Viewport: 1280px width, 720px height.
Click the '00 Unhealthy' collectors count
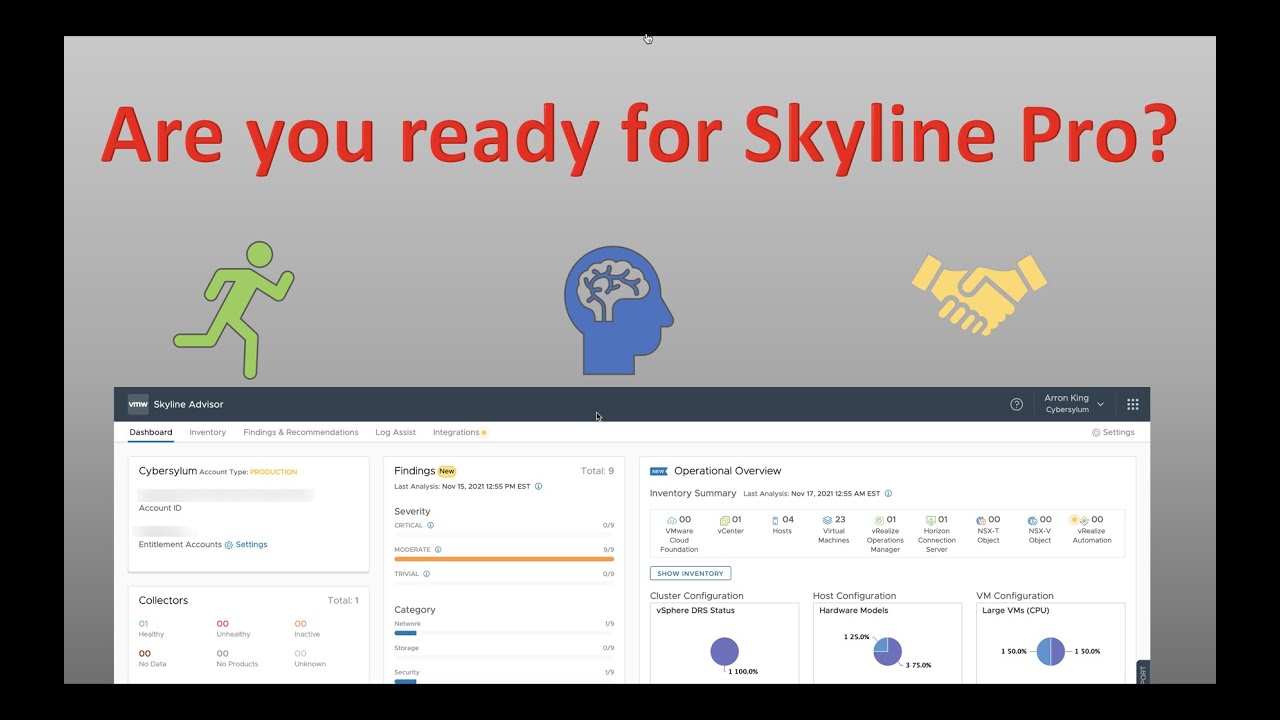tap(233, 628)
